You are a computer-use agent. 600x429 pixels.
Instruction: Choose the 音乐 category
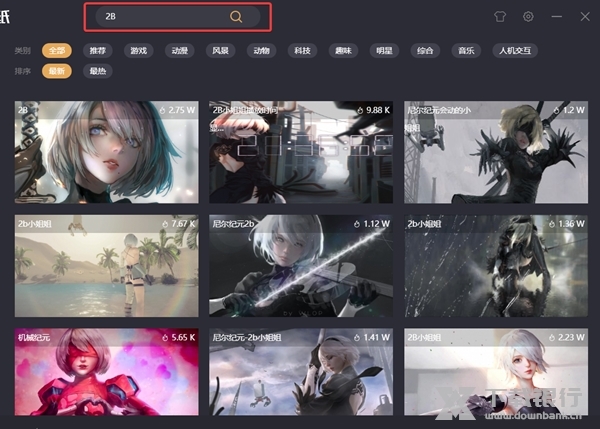pos(466,51)
